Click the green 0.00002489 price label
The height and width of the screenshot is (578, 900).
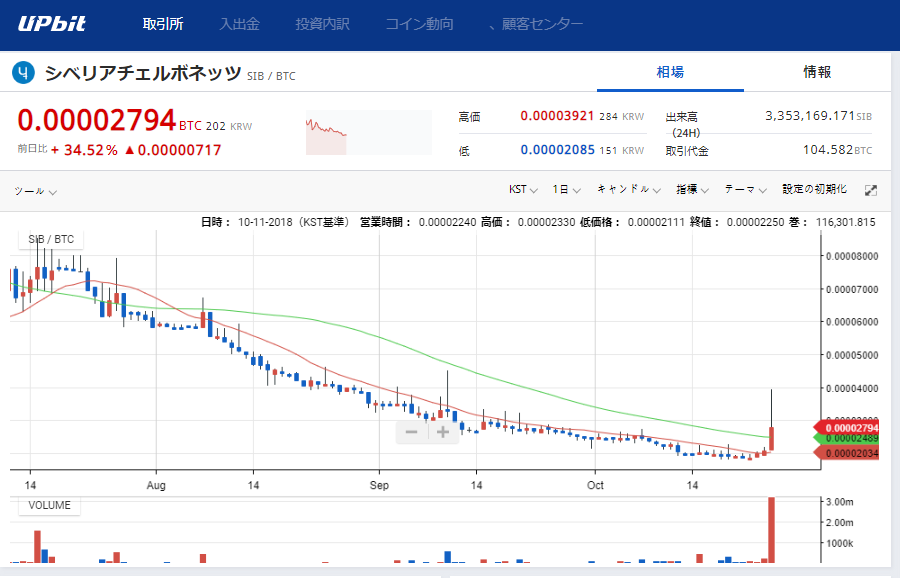pos(857,439)
